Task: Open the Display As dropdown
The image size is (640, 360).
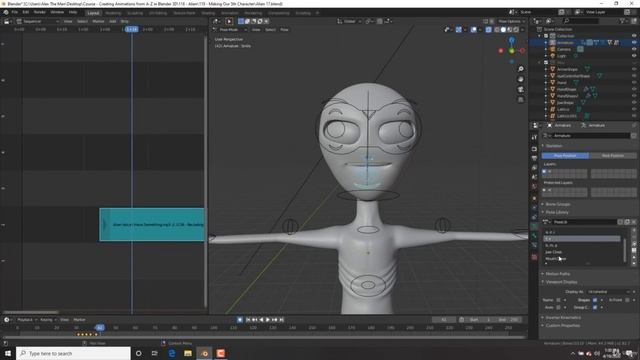Action: coord(609,292)
